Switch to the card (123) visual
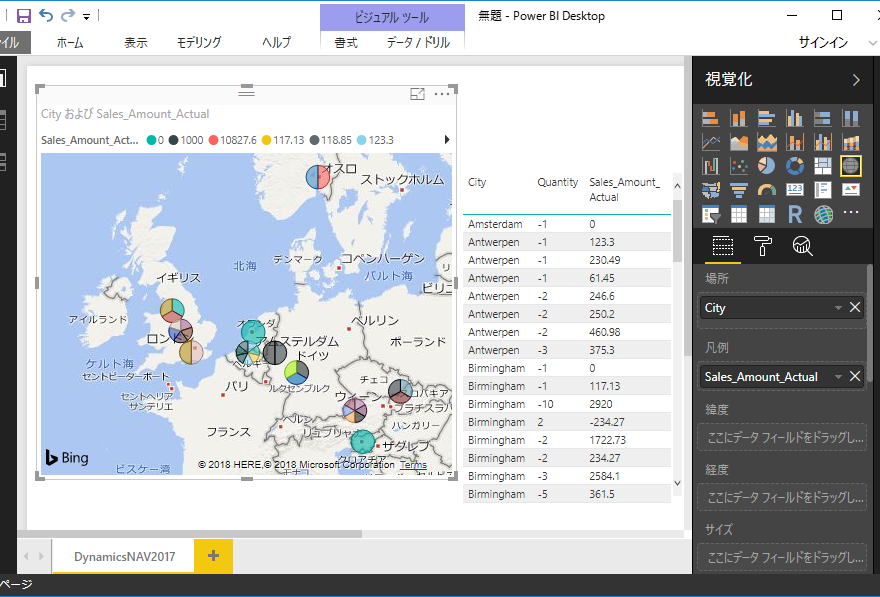This screenshot has height=597, width=880. [x=795, y=190]
